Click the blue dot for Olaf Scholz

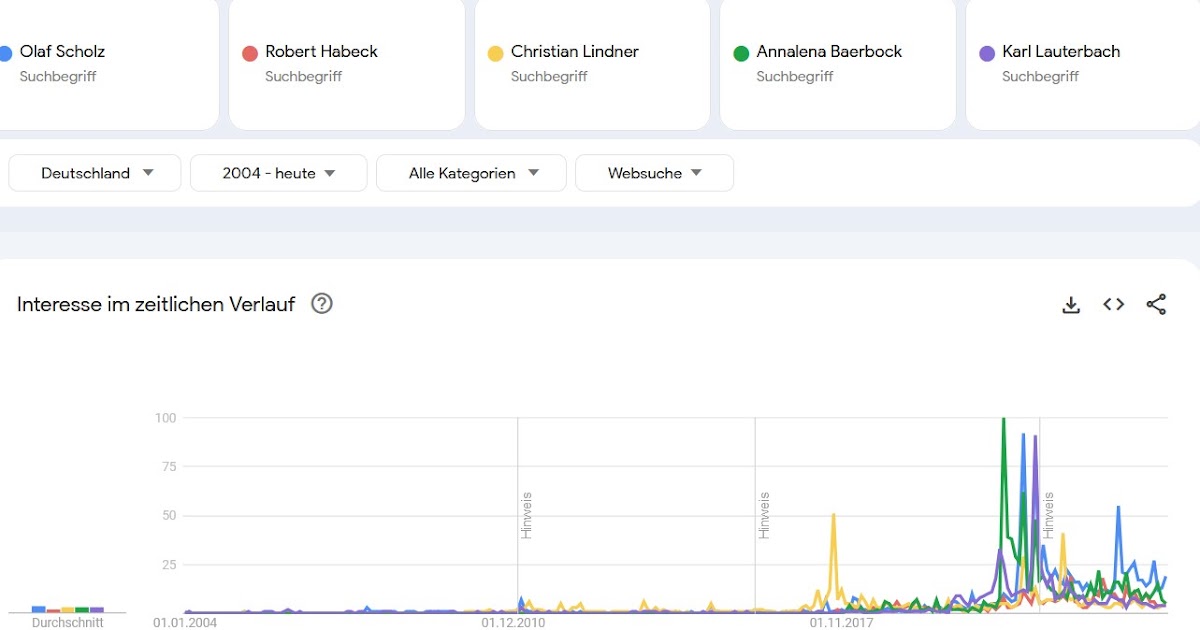(4, 53)
